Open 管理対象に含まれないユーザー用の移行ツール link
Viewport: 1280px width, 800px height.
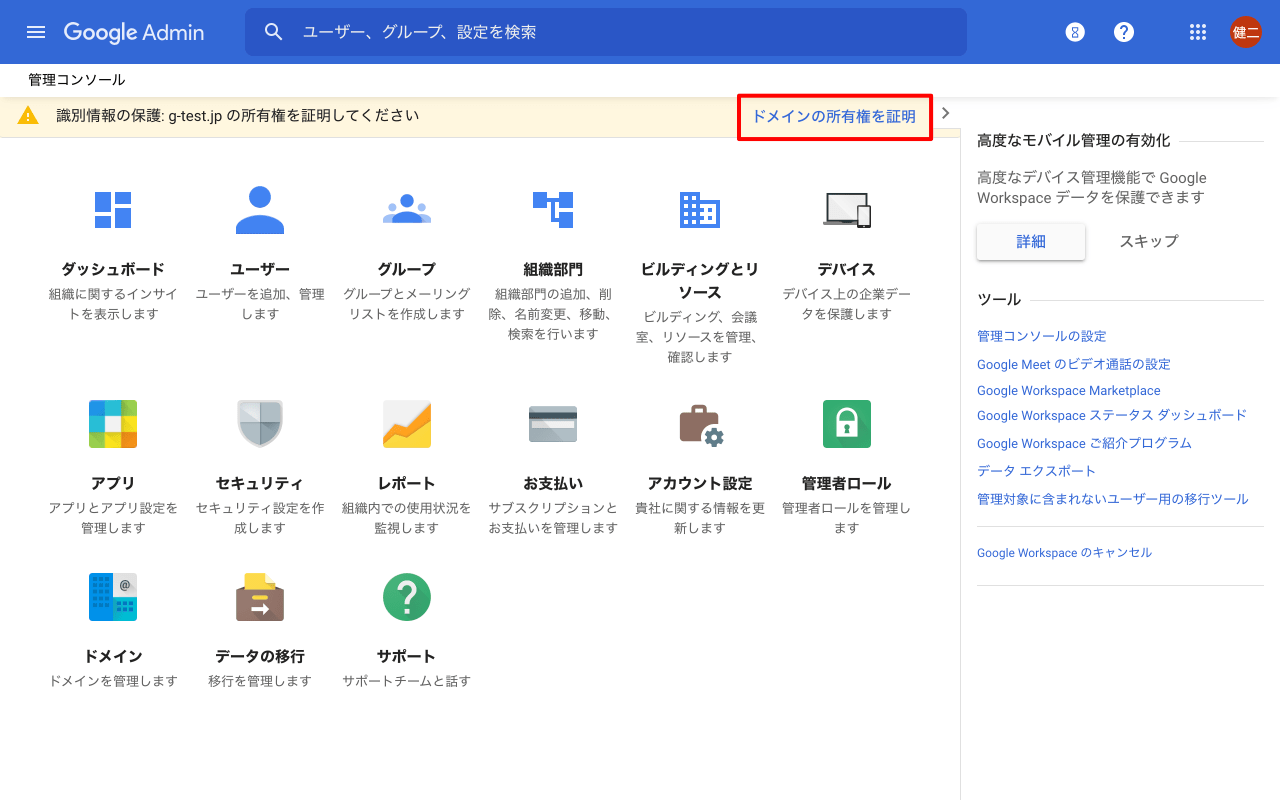coord(1113,499)
